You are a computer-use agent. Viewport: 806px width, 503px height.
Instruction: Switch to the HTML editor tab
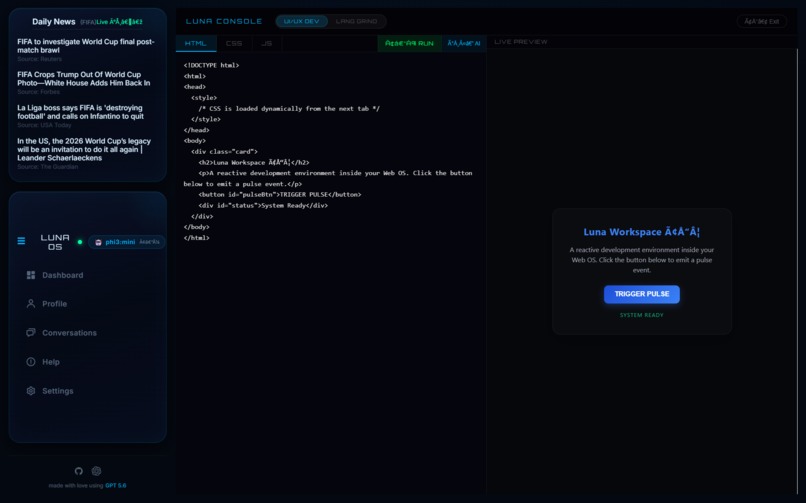click(195, 44)
